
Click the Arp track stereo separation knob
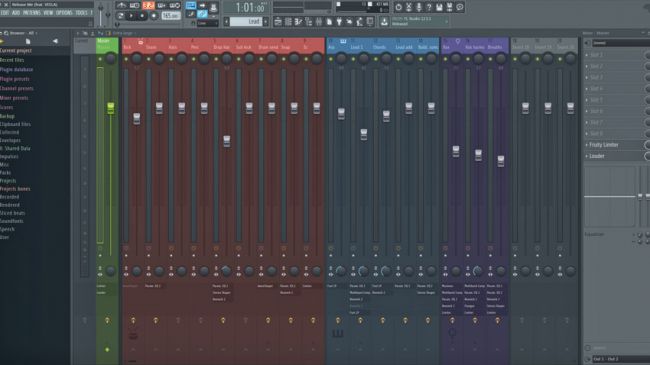pyautogui.click(x=341, y=271)
